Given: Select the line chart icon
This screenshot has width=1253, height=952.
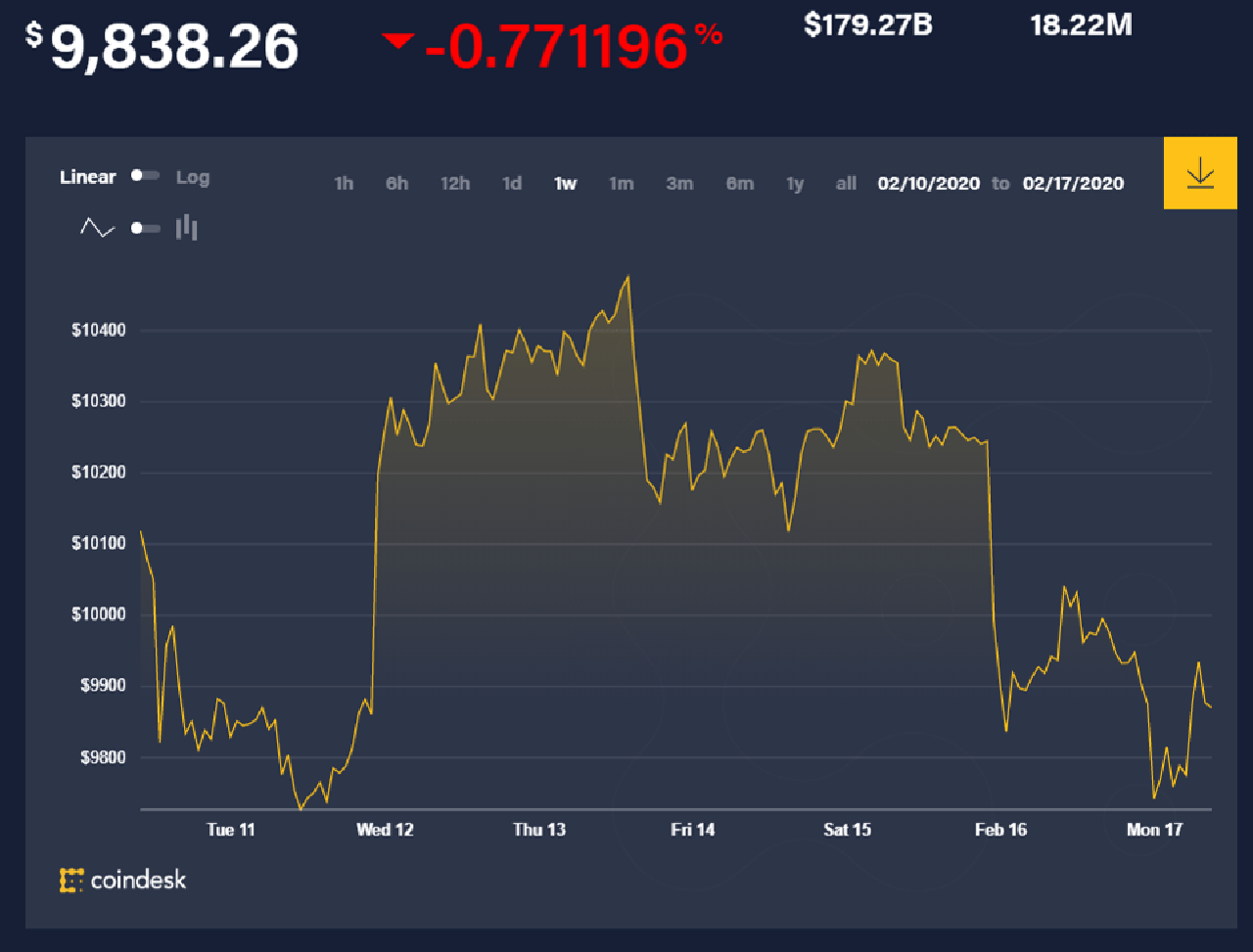Looking at the screenshot, I should tap(97, 229).
